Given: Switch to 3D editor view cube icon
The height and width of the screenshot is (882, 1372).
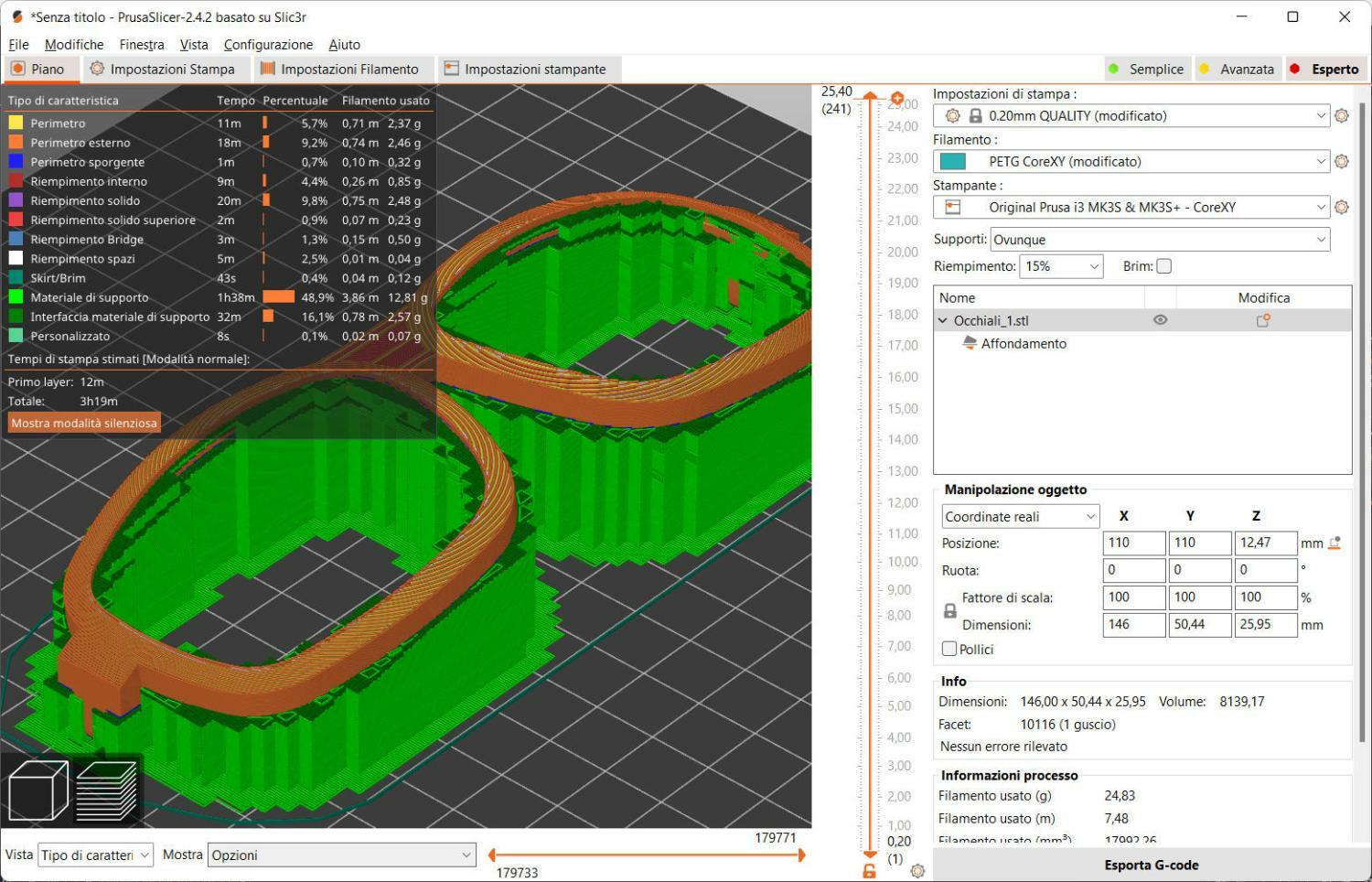Looking at the screenshot, I should (38, 791).
